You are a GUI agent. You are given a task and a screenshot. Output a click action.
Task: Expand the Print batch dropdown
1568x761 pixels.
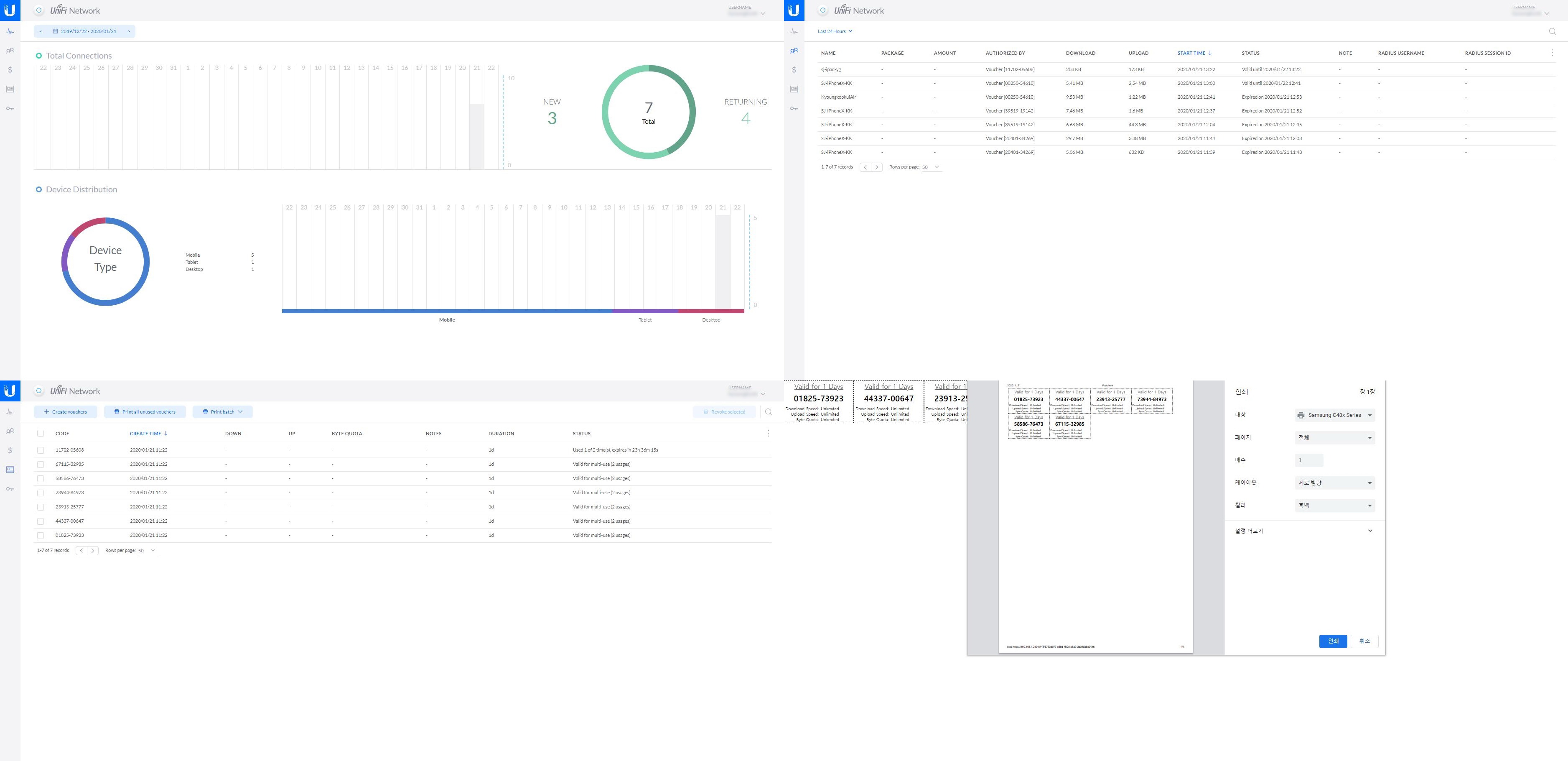pos(223,412)
